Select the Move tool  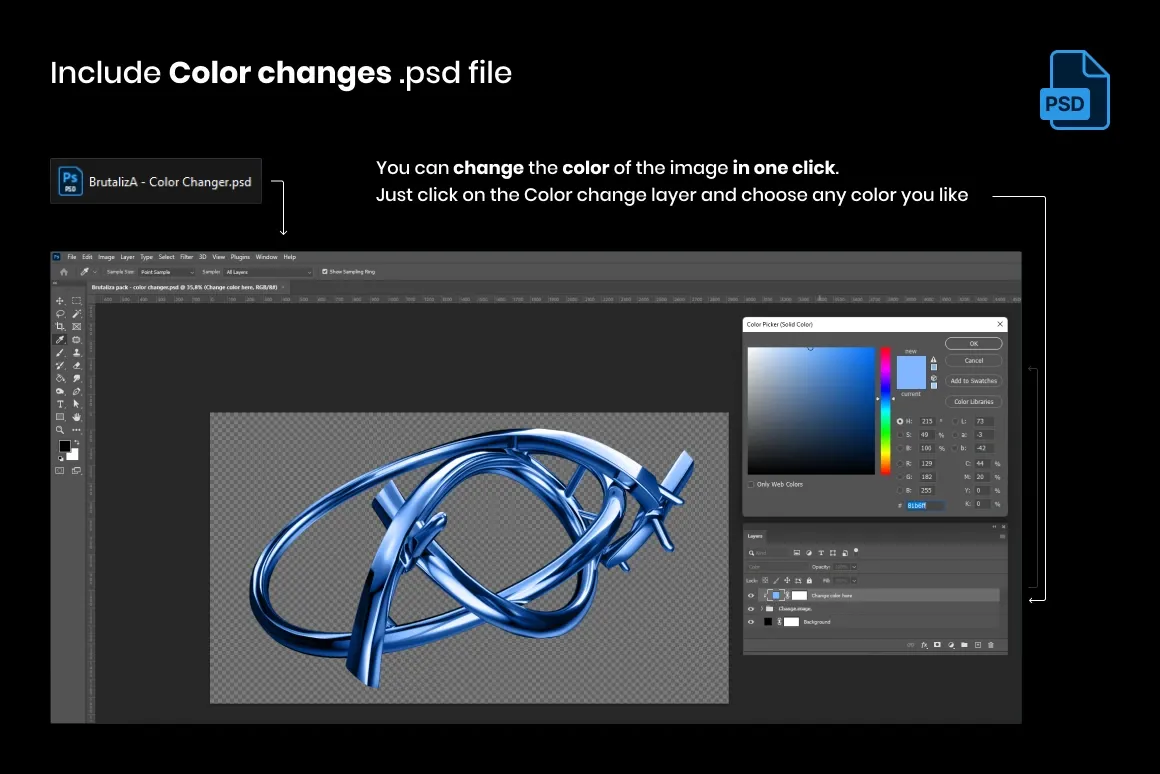[60, 301]
